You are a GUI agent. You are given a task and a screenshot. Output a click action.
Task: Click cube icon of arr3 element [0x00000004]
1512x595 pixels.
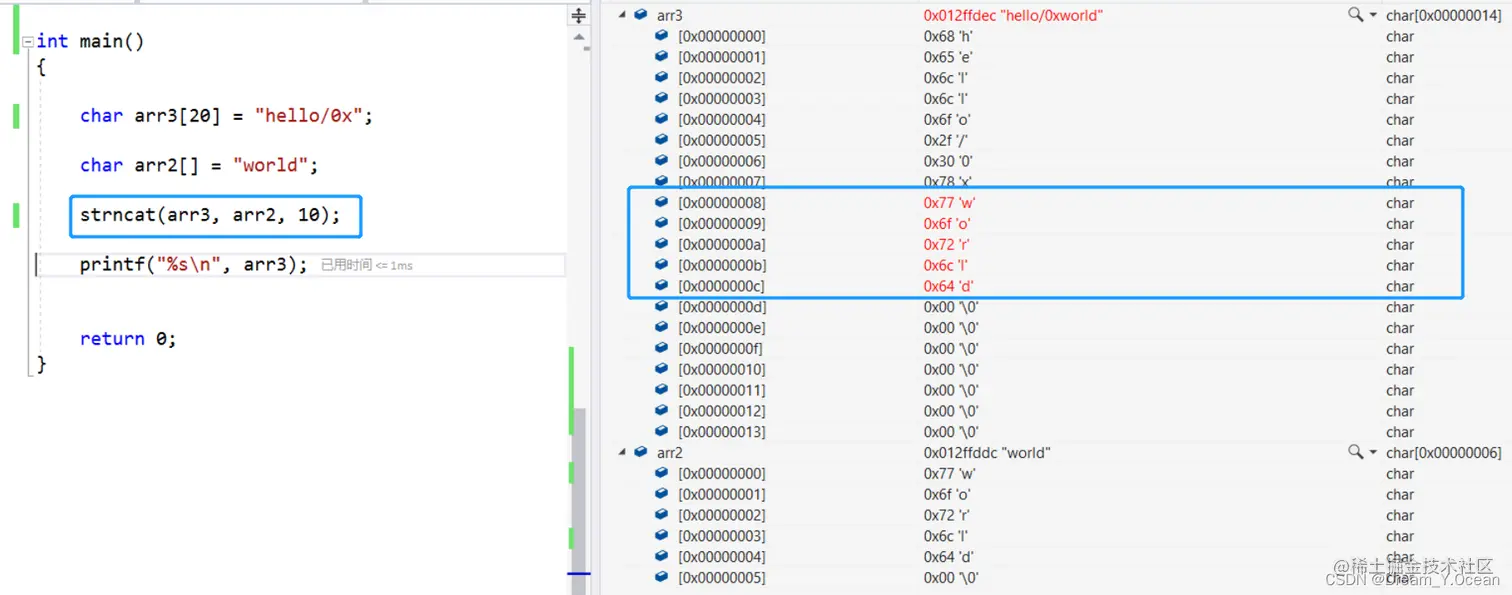coord(661,119)
